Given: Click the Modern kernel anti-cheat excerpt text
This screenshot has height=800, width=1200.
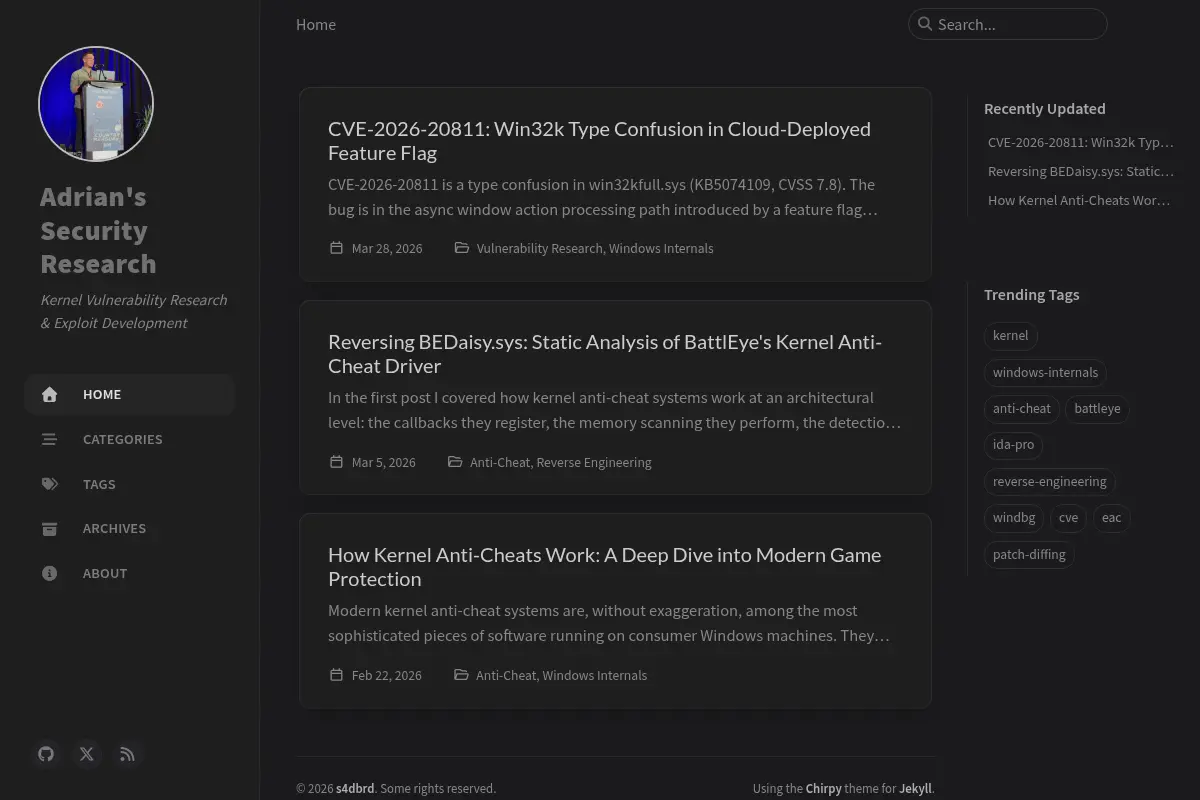Looking at the screenshot, I should tap(608, 623).
